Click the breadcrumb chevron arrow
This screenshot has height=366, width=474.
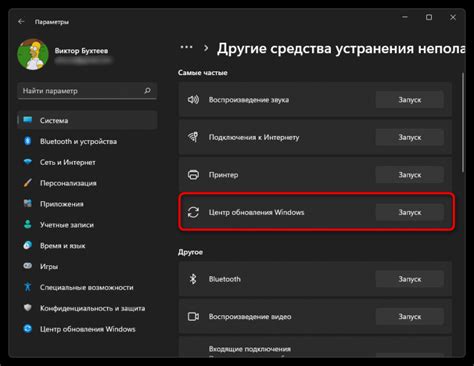click(206, 48)
